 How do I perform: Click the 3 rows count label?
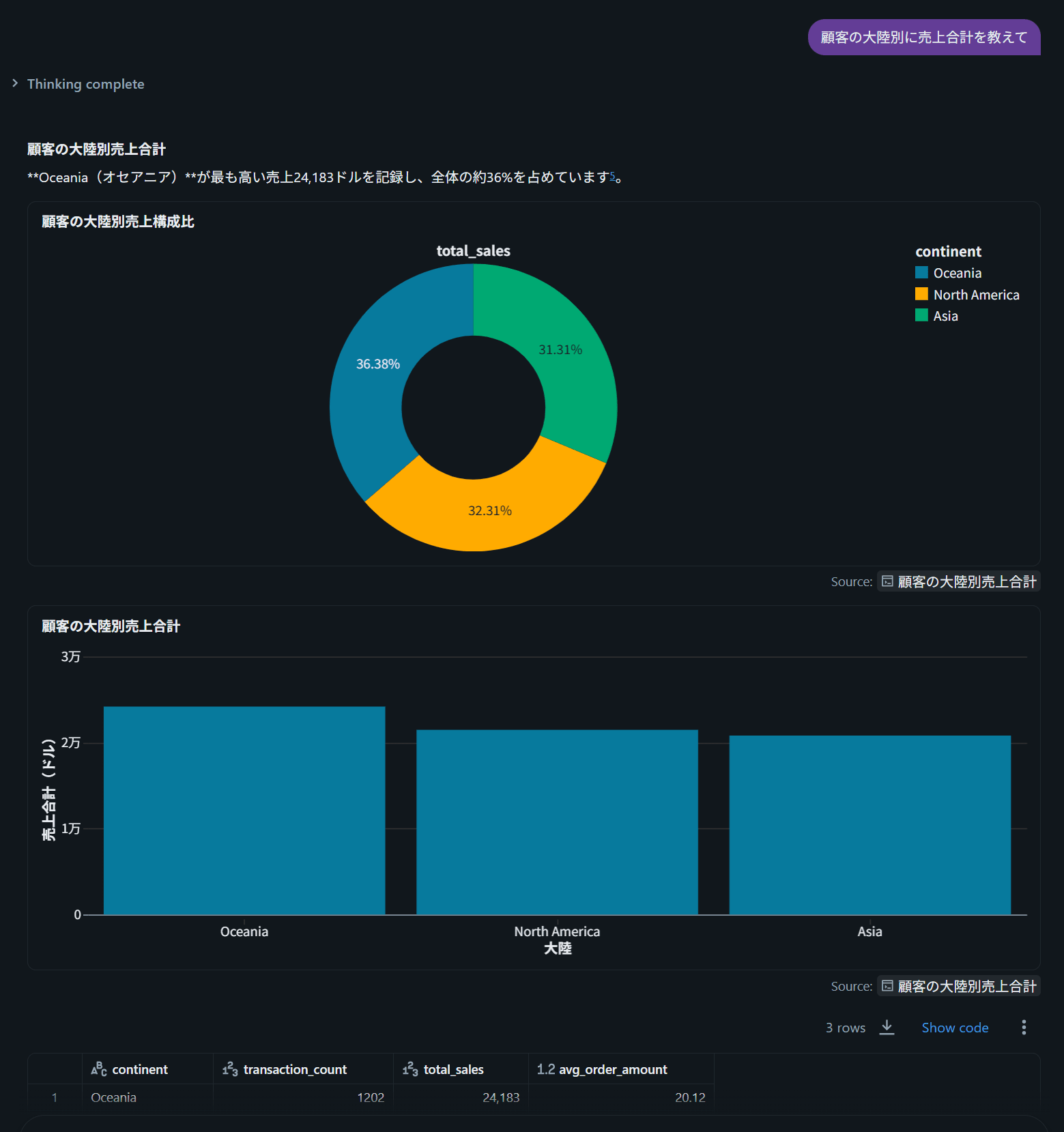846,1028
